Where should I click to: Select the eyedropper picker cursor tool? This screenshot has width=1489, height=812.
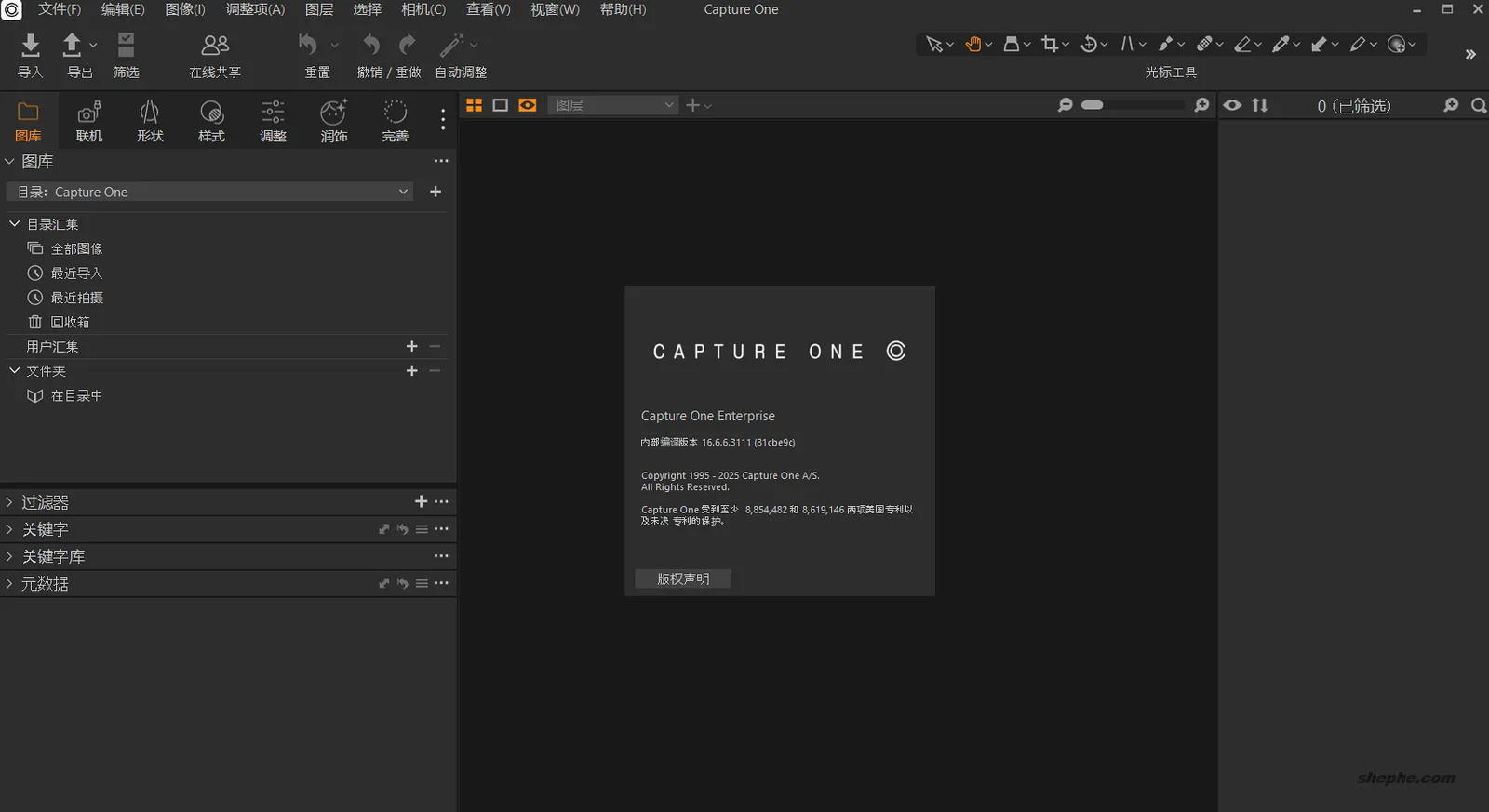[x=1281, y=44]
